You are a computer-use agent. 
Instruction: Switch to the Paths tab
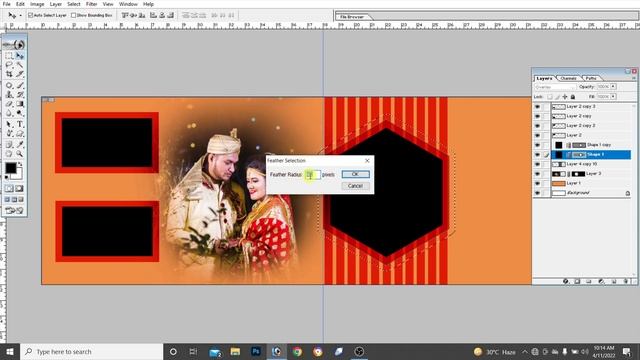click(x=591, y=78)
